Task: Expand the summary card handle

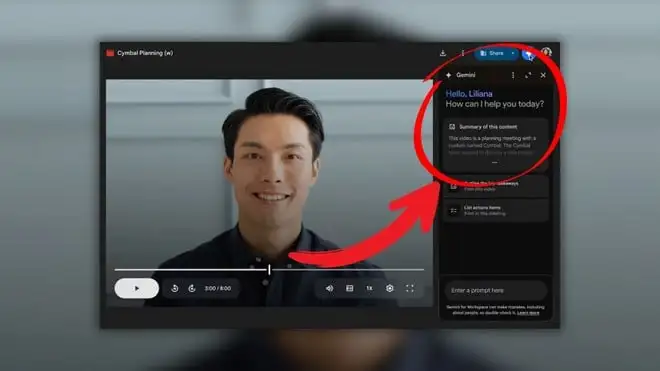Action: (x=495, y=163)
